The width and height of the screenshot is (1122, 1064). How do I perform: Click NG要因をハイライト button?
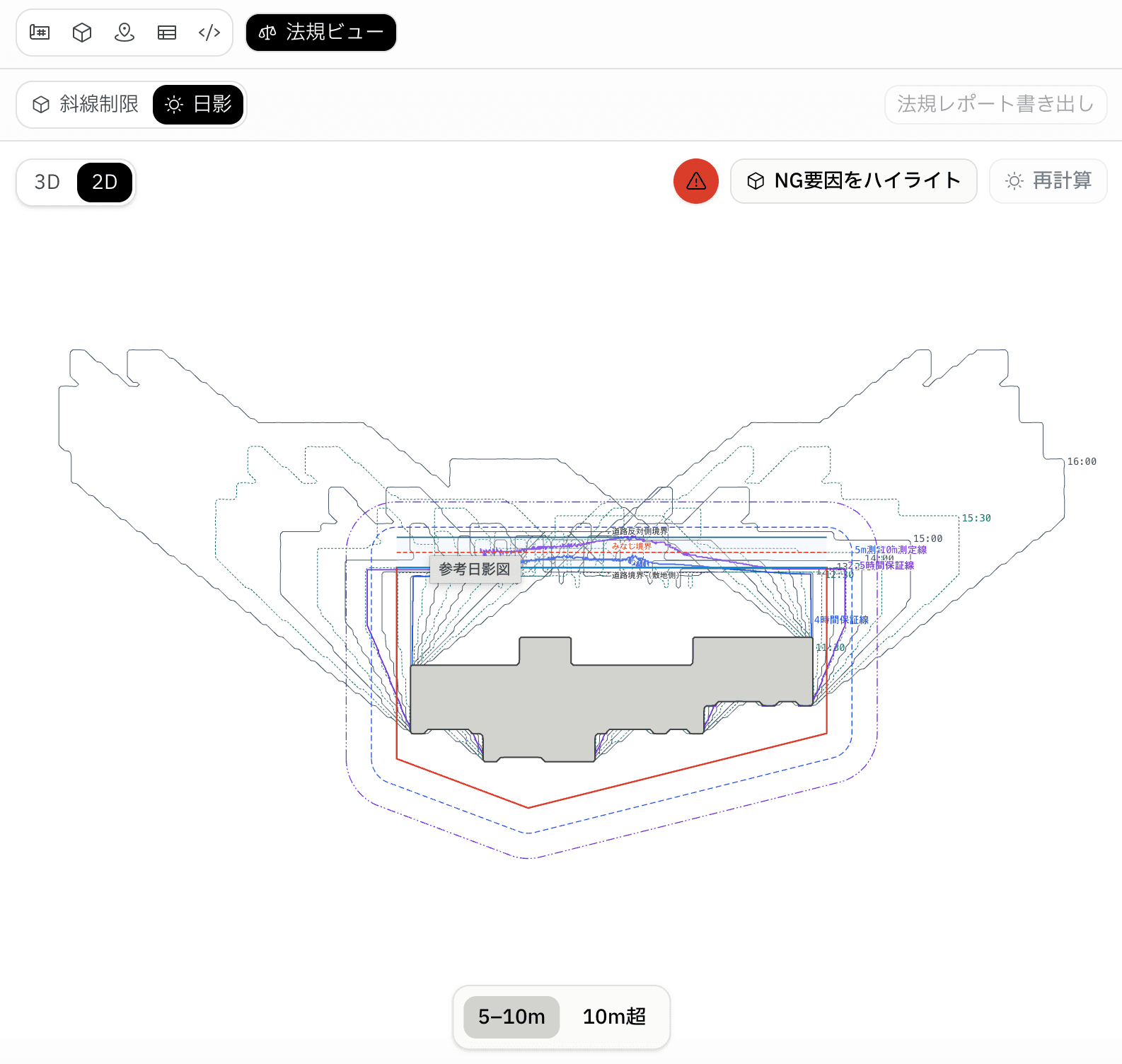tap(854, 181)
